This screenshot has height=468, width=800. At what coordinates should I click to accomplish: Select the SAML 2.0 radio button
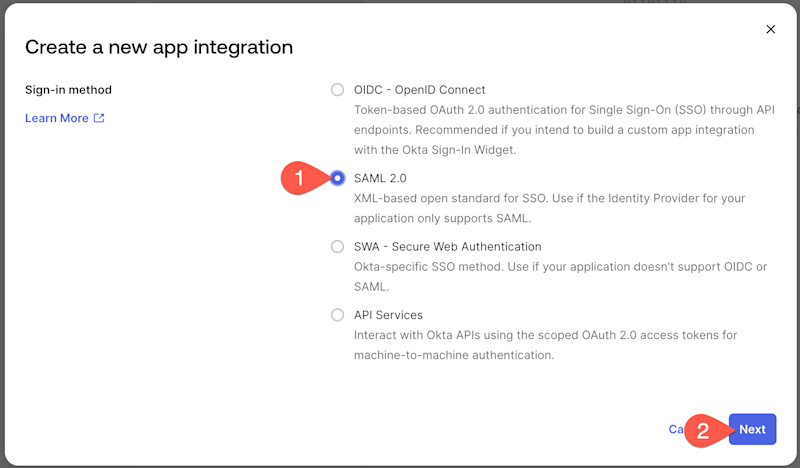pos(338,178)
